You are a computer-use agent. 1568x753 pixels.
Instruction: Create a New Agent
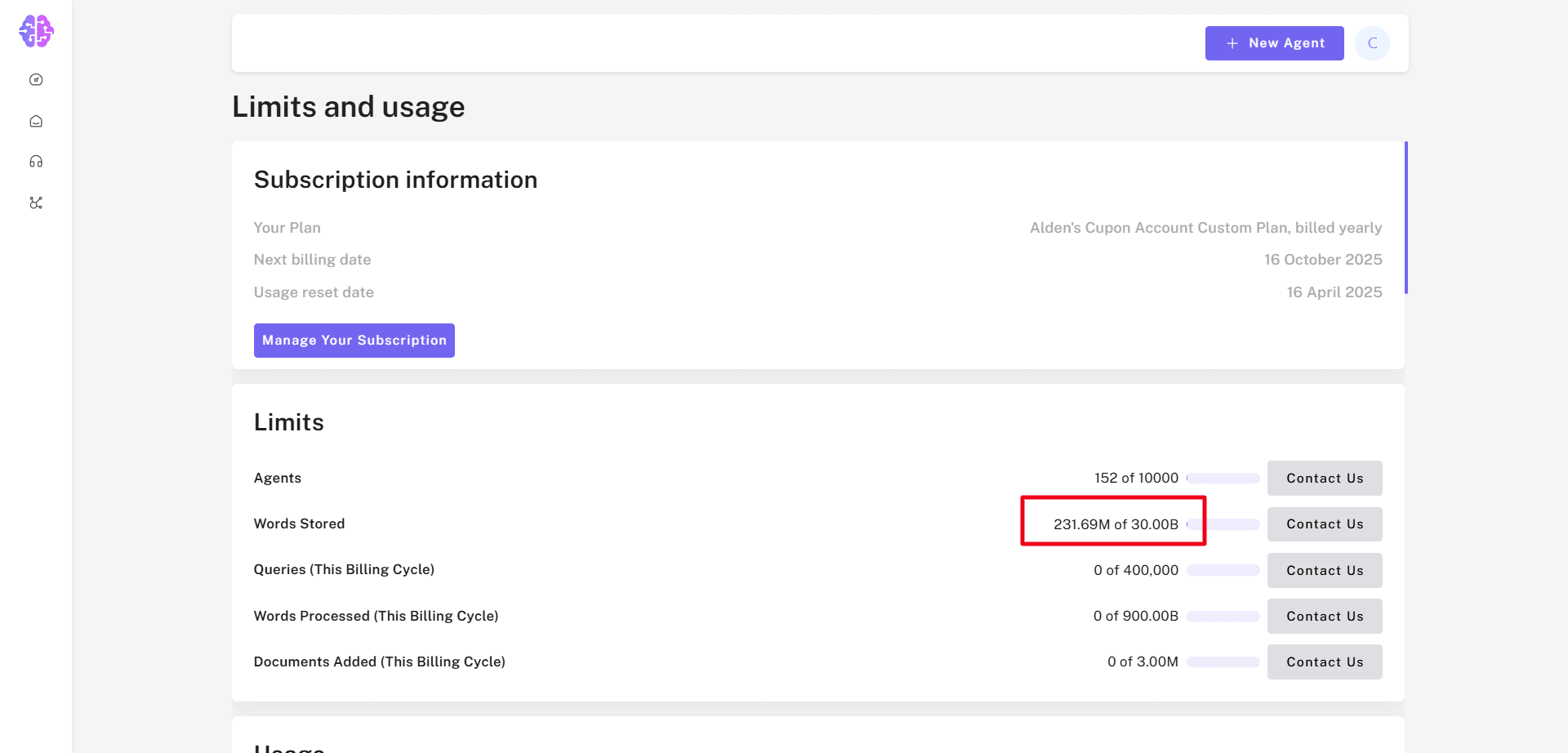click(x=1274, y=42)
